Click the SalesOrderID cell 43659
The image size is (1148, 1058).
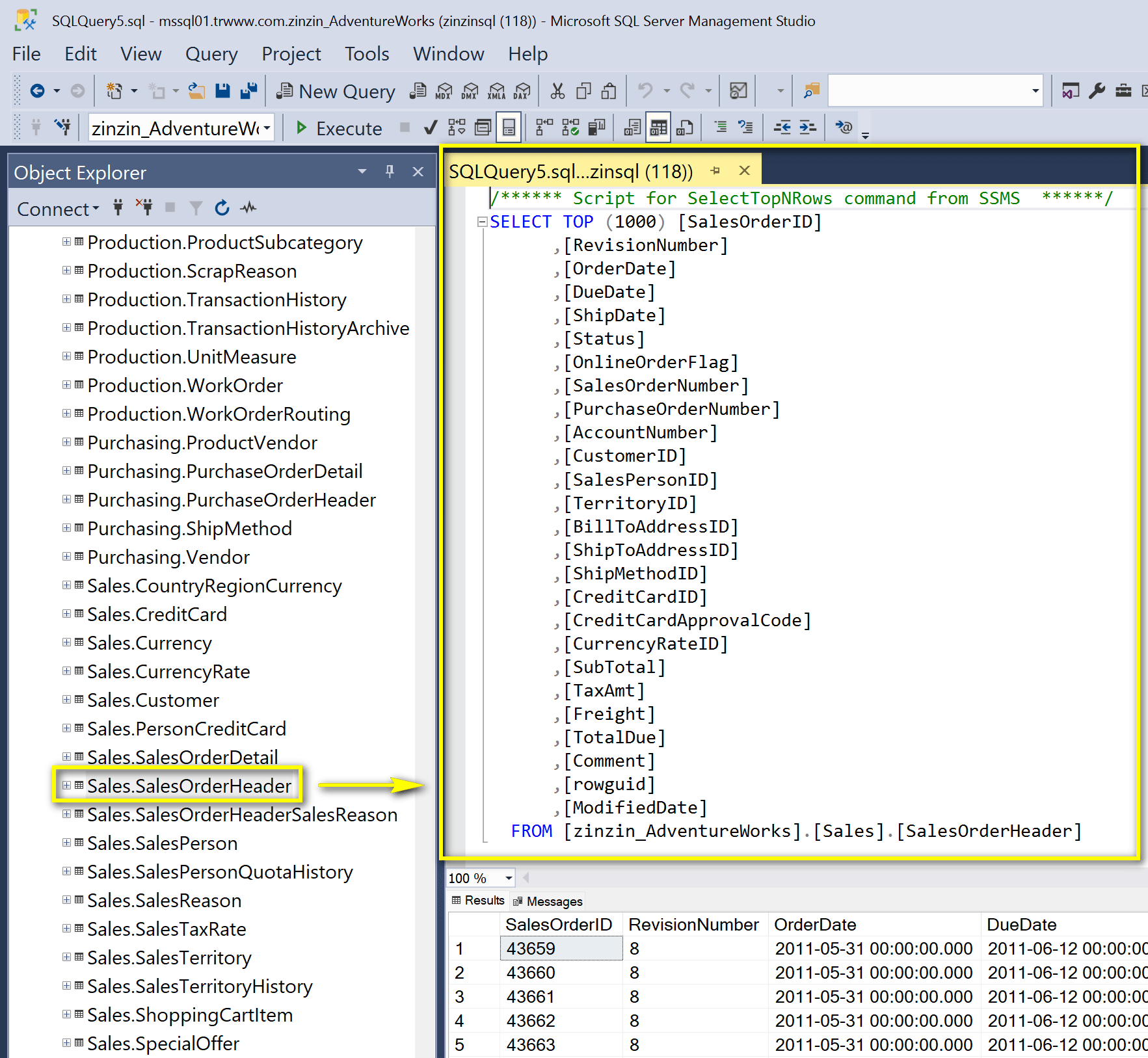(561, 949)
